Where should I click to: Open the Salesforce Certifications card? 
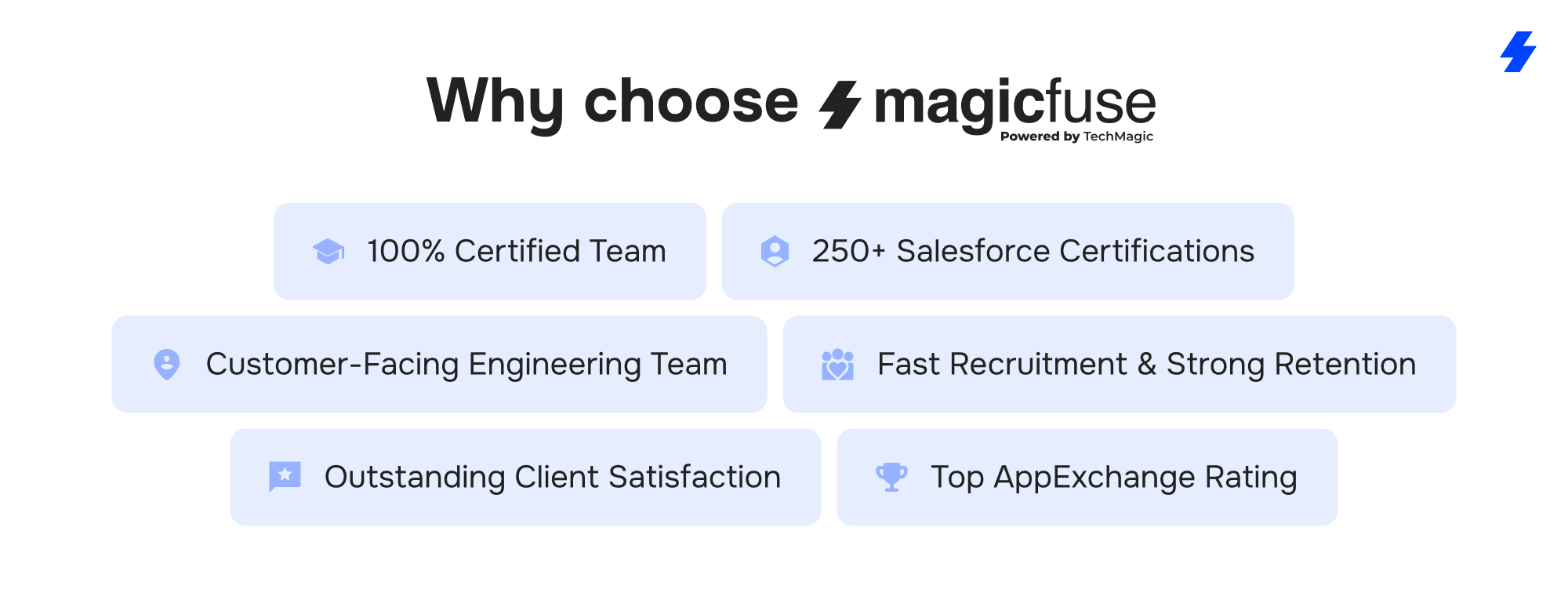pos(1007,252)
